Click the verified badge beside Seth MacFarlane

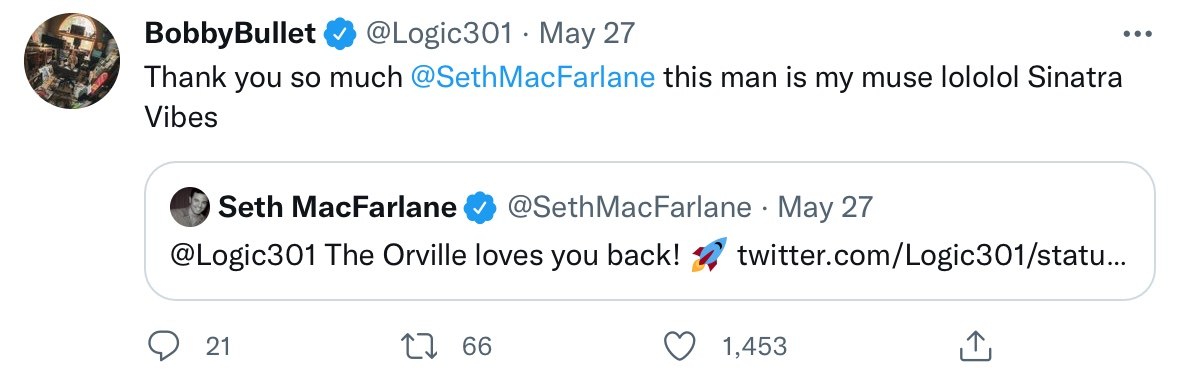tap(480, 208)
